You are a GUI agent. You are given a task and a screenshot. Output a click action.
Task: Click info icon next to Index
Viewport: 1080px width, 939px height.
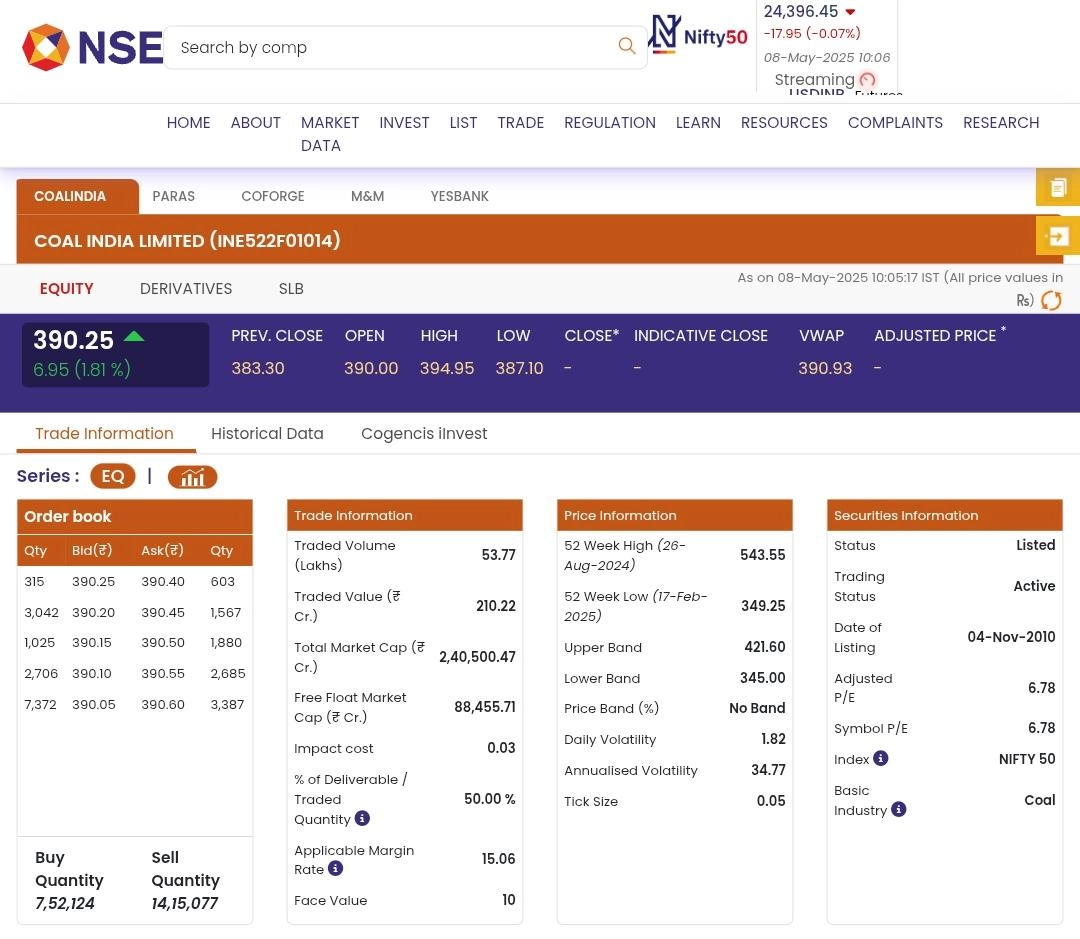pyautogui.click(x=881, y=759)
